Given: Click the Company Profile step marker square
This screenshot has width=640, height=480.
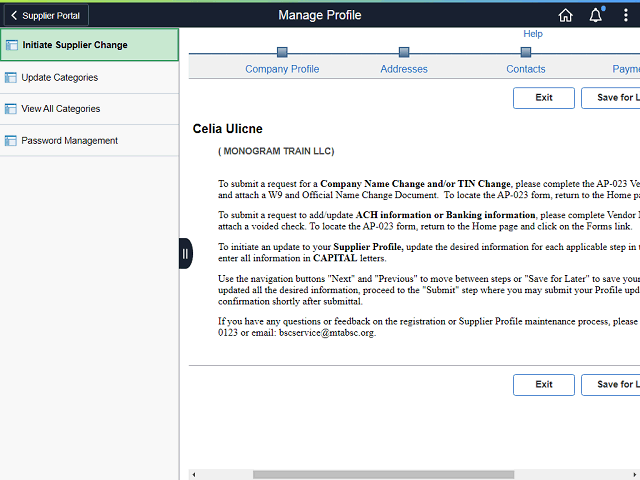Looking at the screenshot, I should 282,52.
